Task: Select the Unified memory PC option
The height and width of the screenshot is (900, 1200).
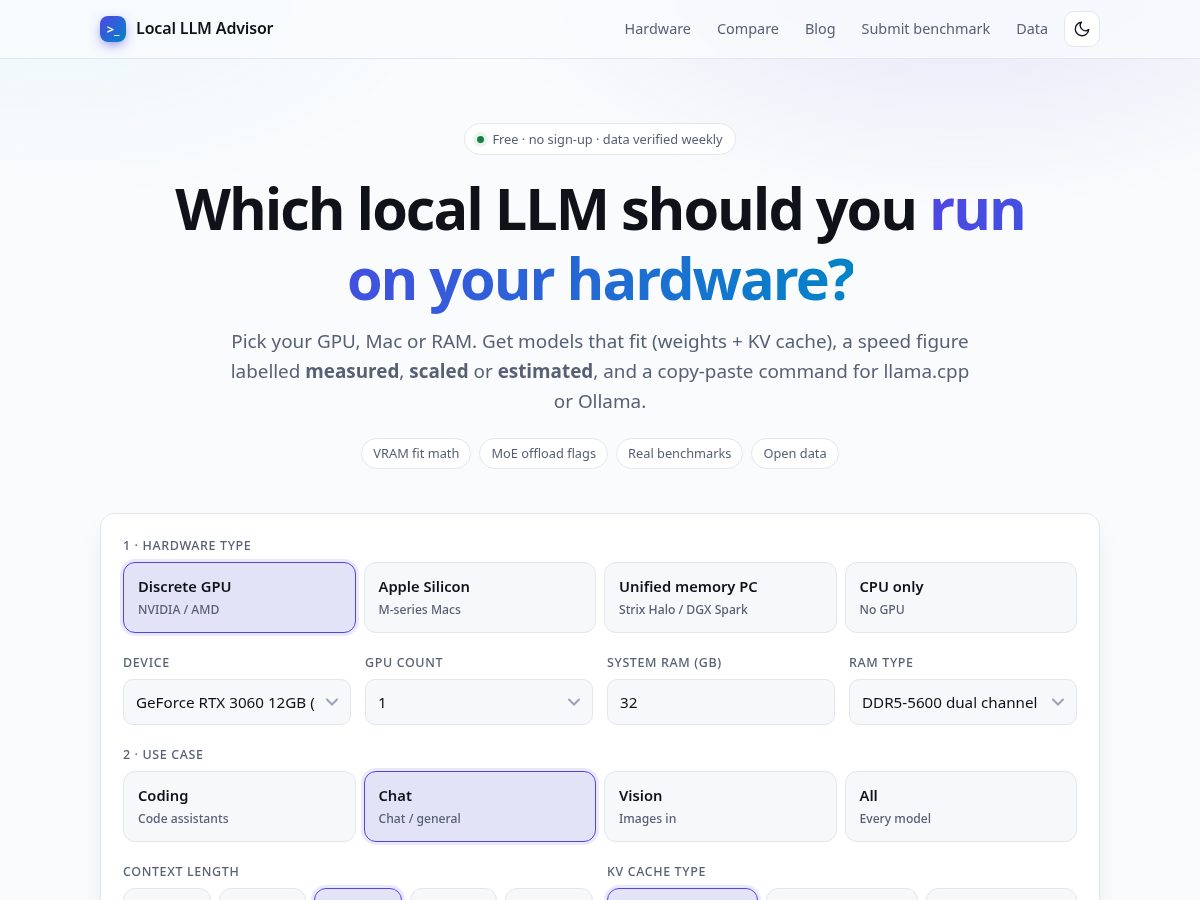Action: pyautogui.click(x=720, y=597)
